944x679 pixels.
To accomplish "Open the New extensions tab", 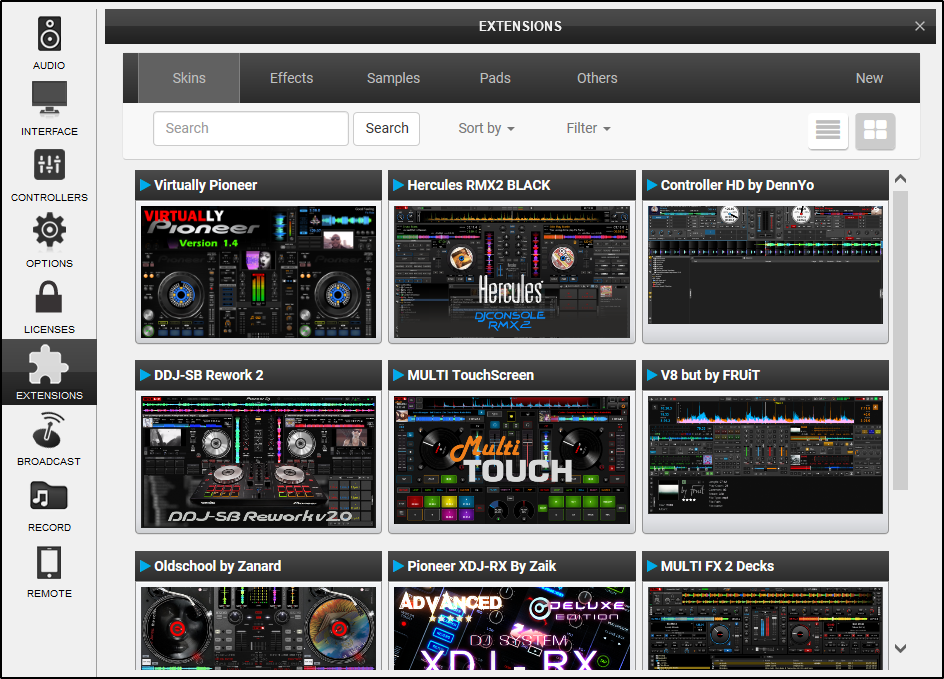I will [x=869, y=78].
